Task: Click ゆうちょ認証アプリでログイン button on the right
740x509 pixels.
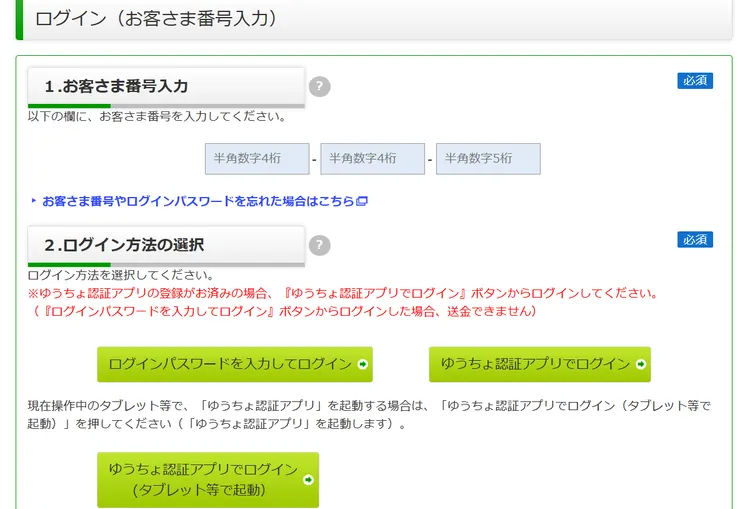Action: pyautogui.click(x=540, y=364)
